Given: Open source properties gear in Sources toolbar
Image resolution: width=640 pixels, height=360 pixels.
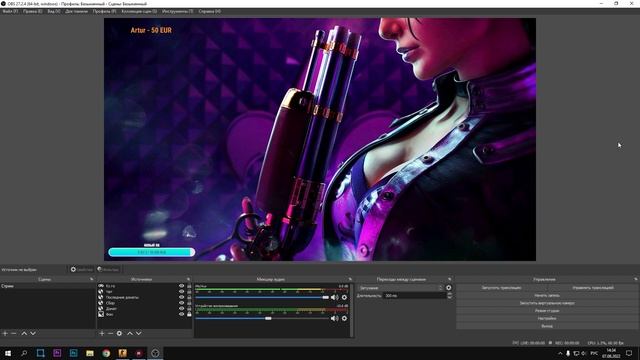Looking at the screenshot, I should (119, 333).
